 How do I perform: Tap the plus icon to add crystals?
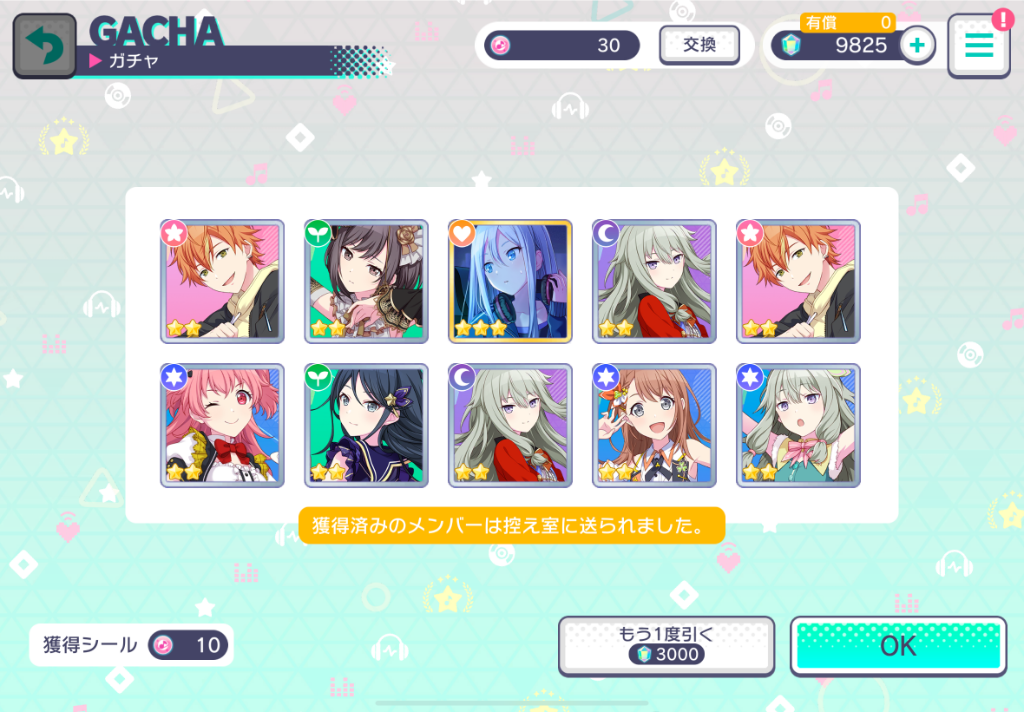coord(917,45)
